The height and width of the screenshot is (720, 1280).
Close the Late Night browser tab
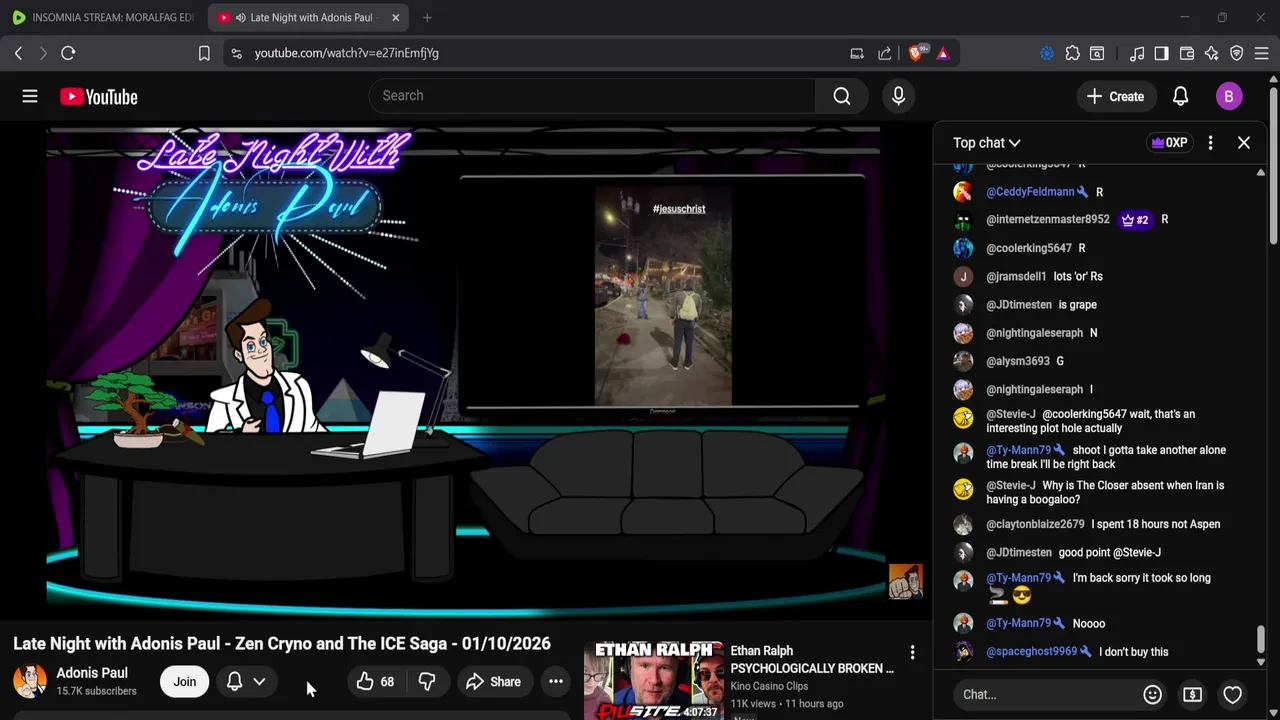pyautogui.click(x=396, y=18)
